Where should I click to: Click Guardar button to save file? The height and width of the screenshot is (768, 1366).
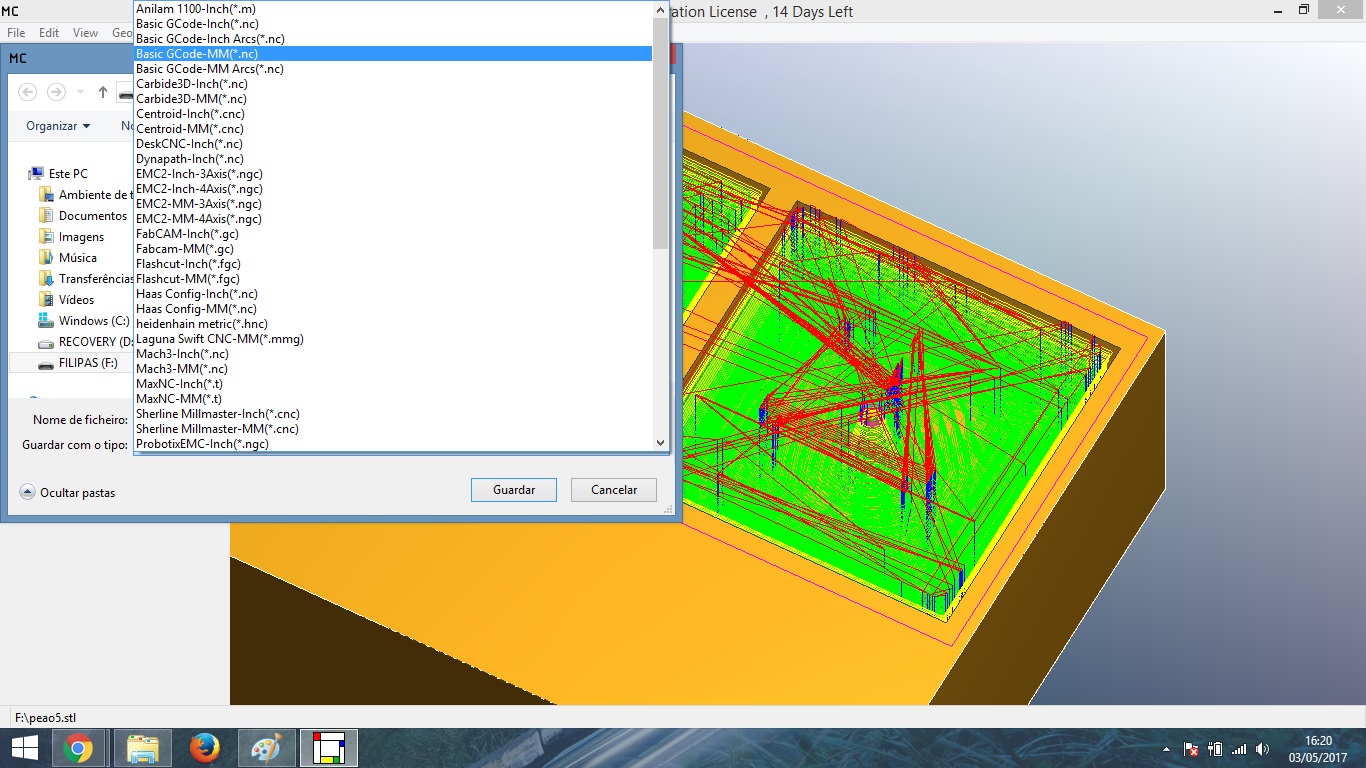(514, 490)
